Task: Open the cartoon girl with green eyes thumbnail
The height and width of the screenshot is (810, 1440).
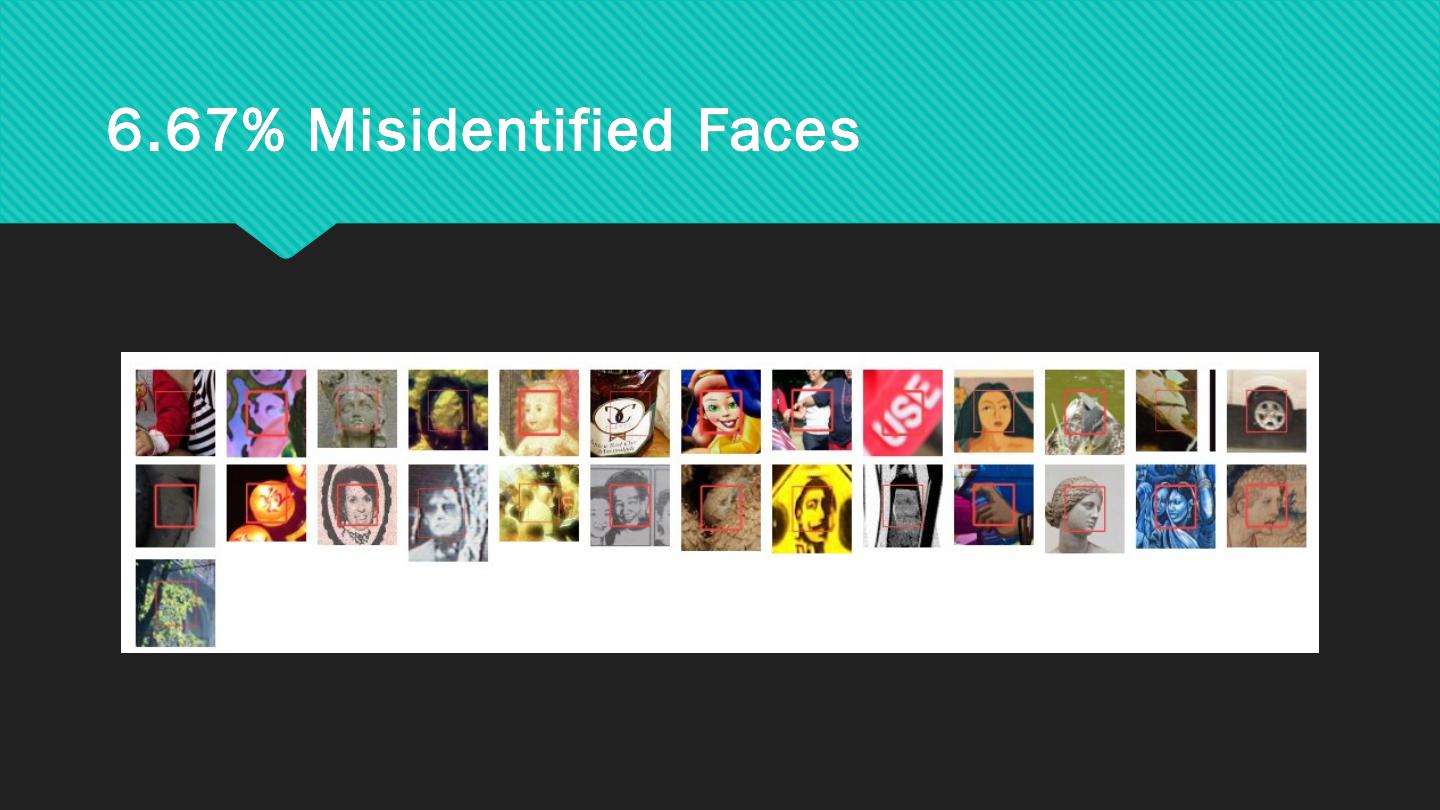Action: coord(720,411)
